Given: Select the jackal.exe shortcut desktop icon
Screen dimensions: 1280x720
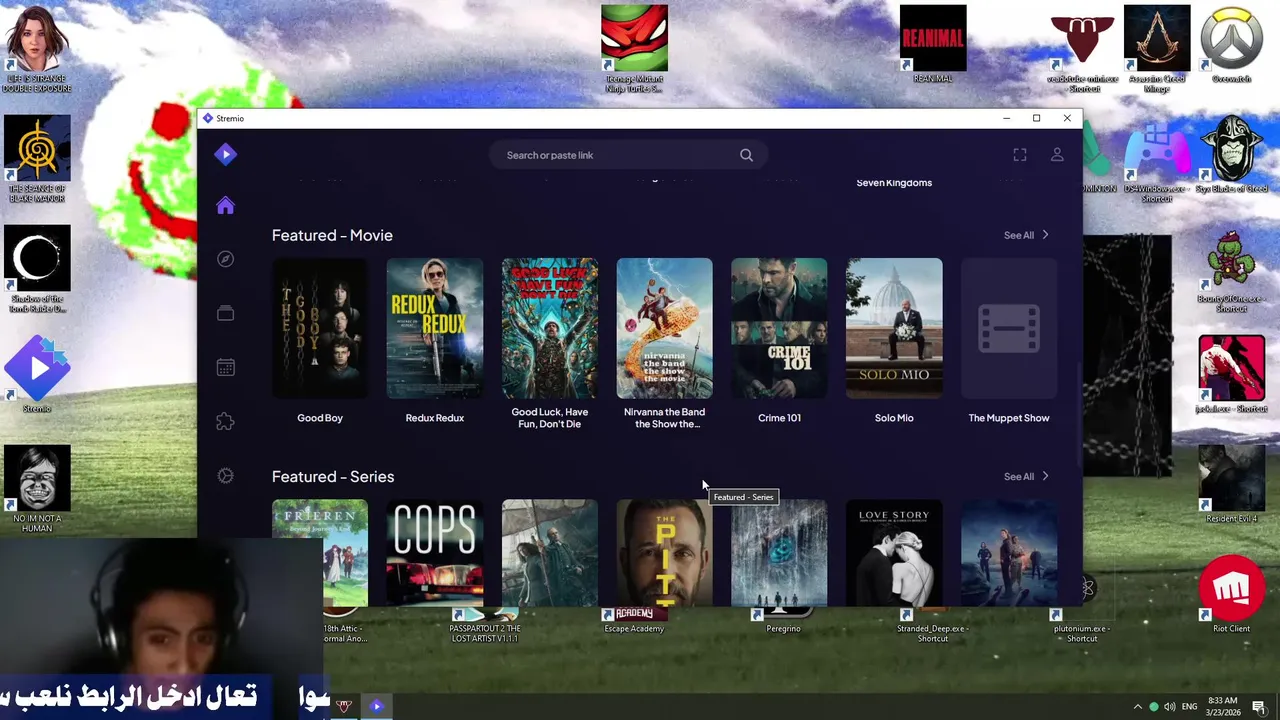Looking at the screenshot, I should point(1232,374).
